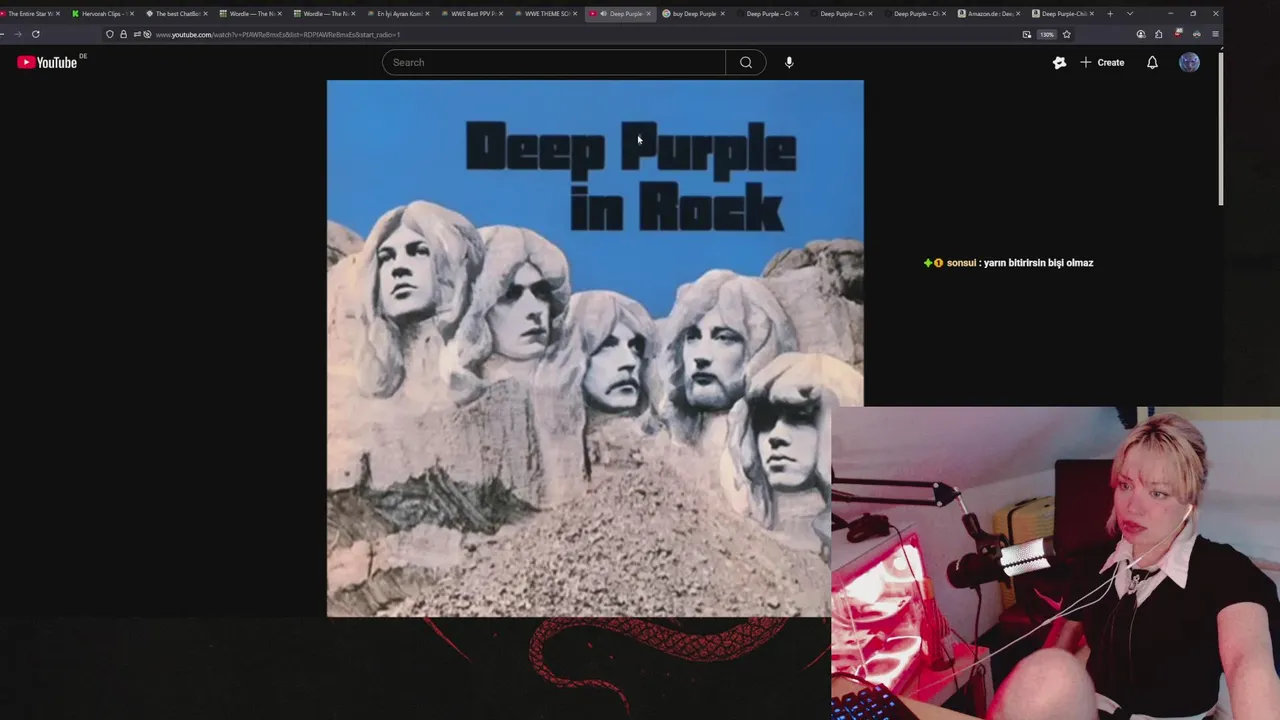This screenshot has height=720, width=1280.
Task: Go forward in browser history
Action: 17,34
